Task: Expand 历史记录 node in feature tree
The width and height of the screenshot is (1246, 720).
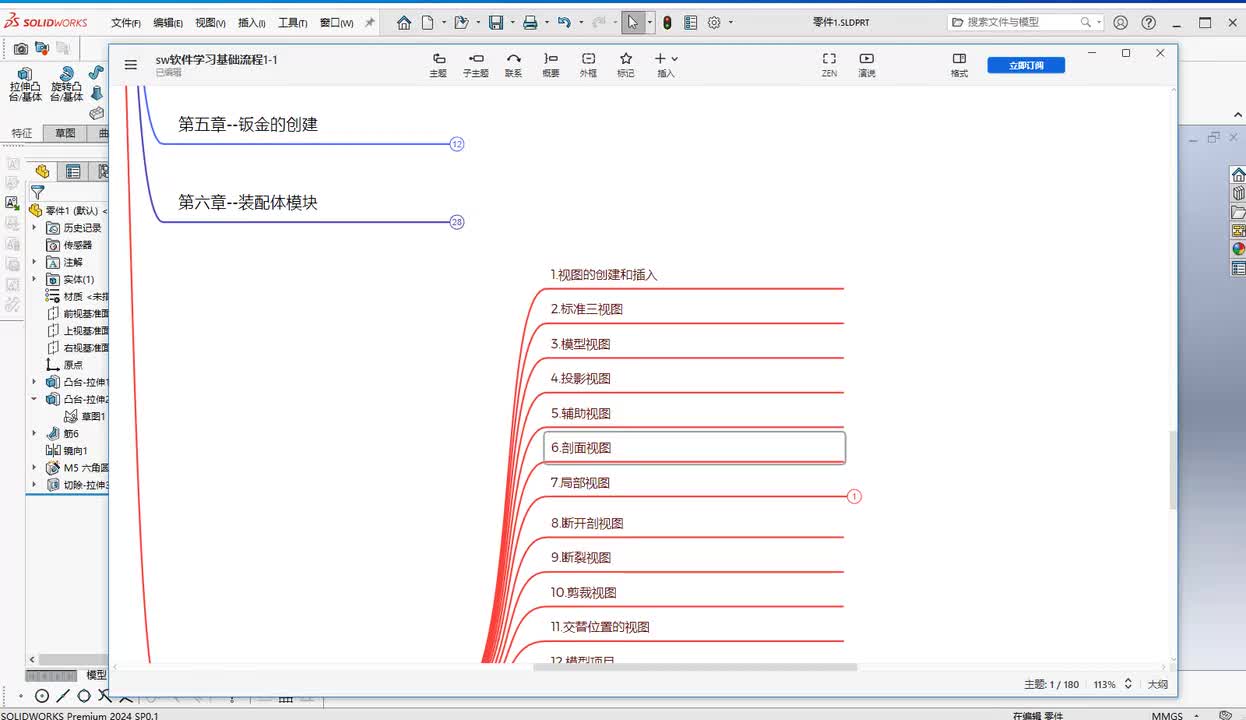Action: [34, 228]
